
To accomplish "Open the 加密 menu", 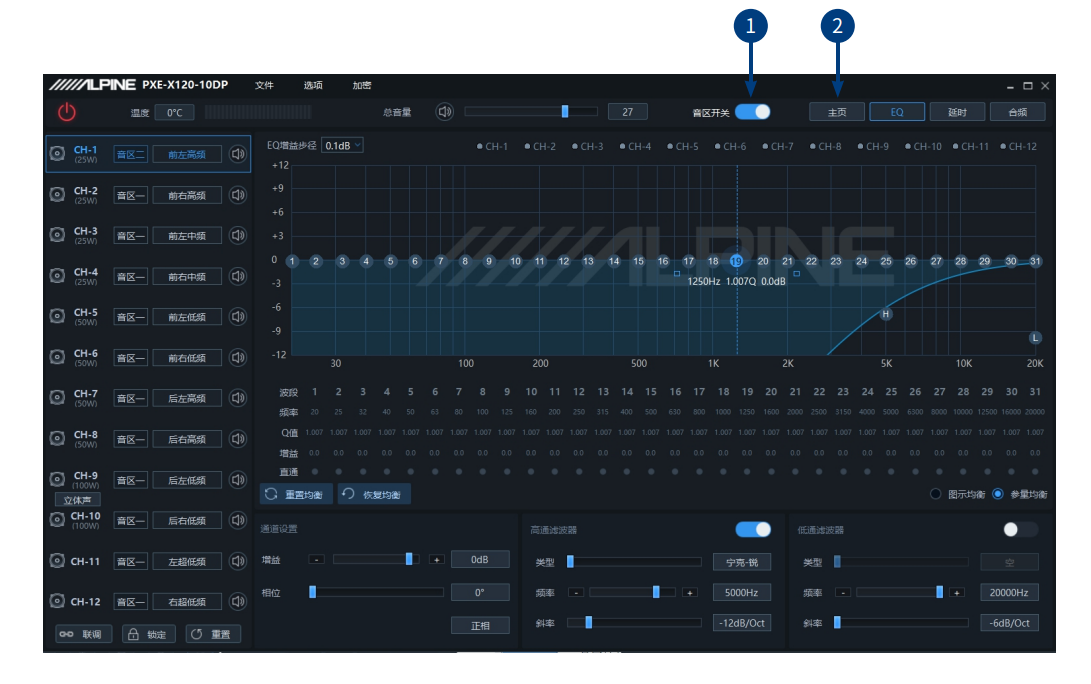I will [362, 85].
